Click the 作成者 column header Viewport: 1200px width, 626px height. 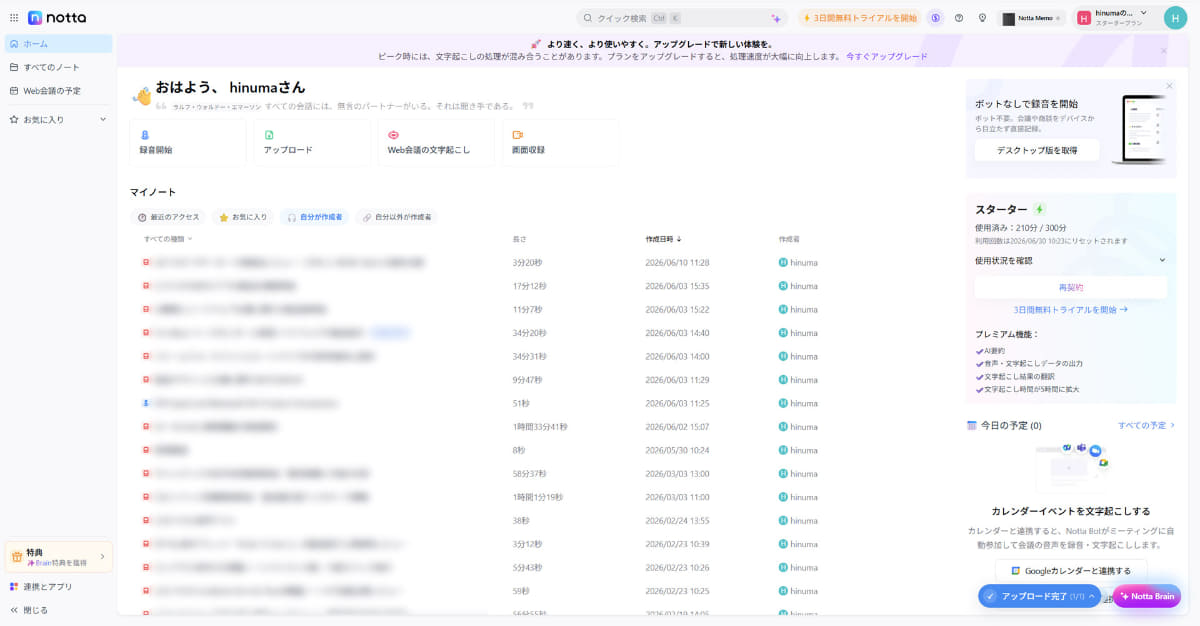pyautogui.click(x=789, y=239)
